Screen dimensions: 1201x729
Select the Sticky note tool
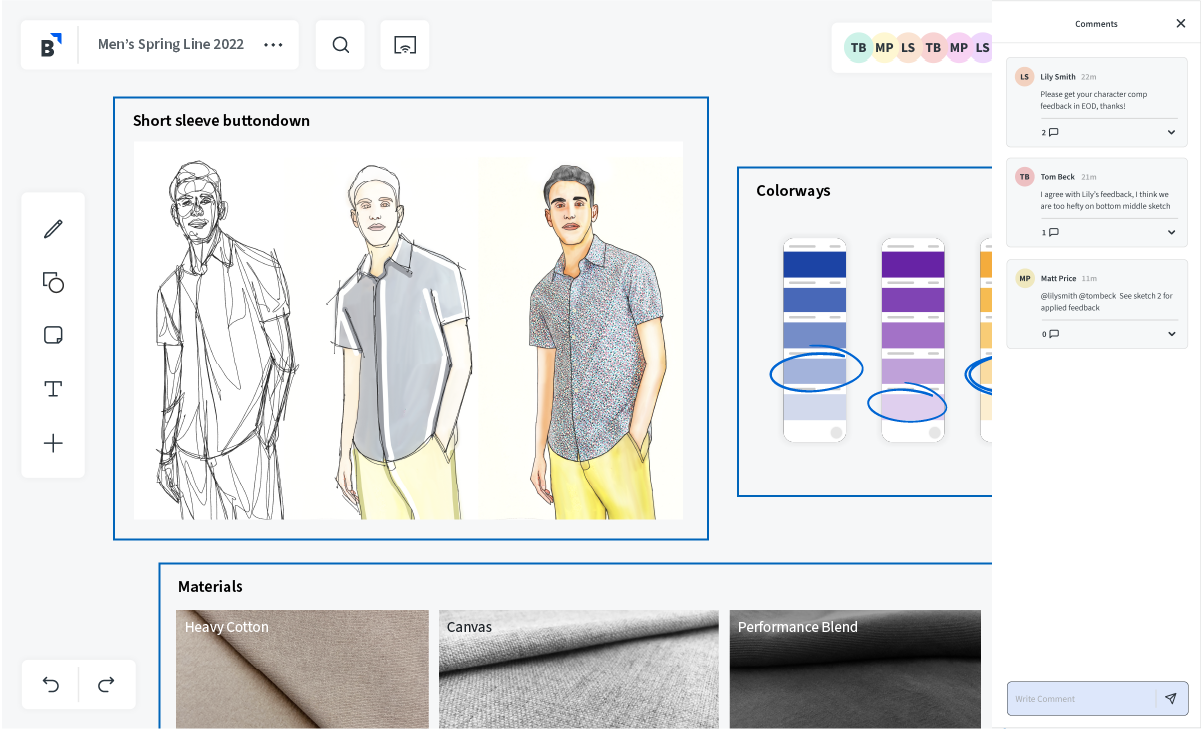(x=53, y=335)
